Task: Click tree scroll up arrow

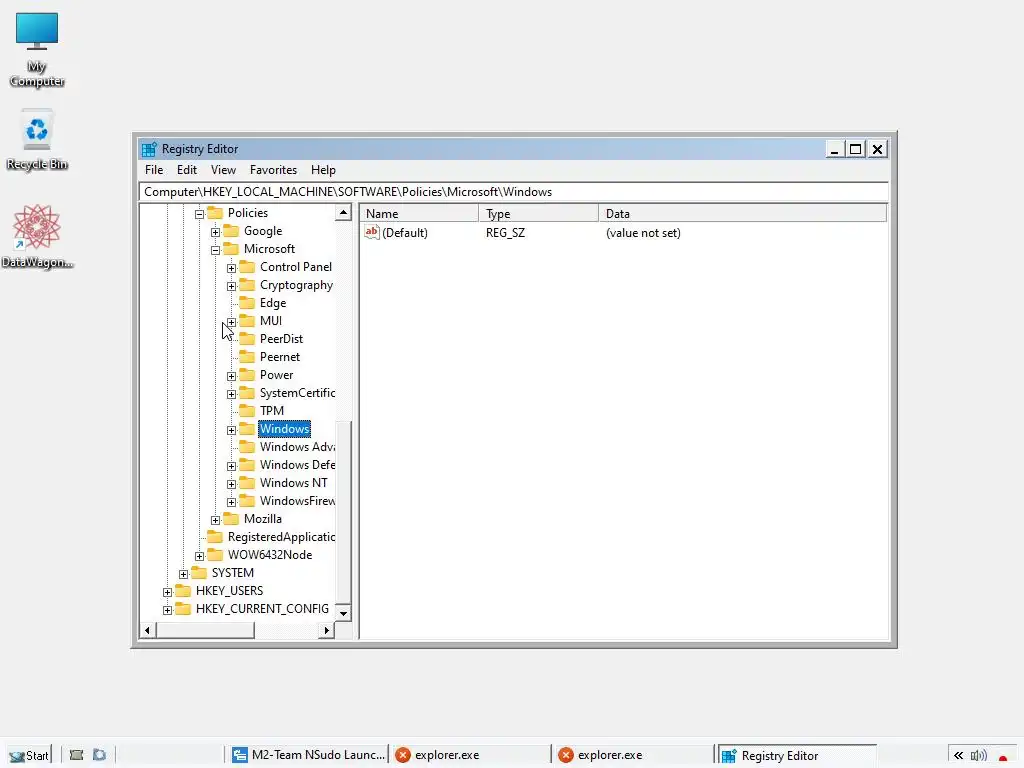Action: [344, 212]
